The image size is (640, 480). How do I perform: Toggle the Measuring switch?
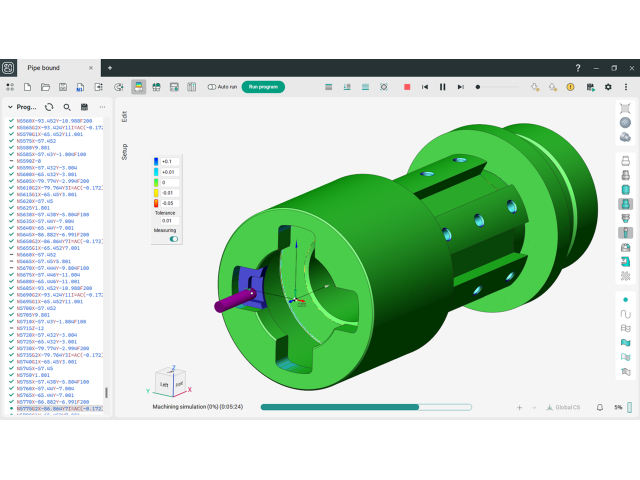(174, 239)
